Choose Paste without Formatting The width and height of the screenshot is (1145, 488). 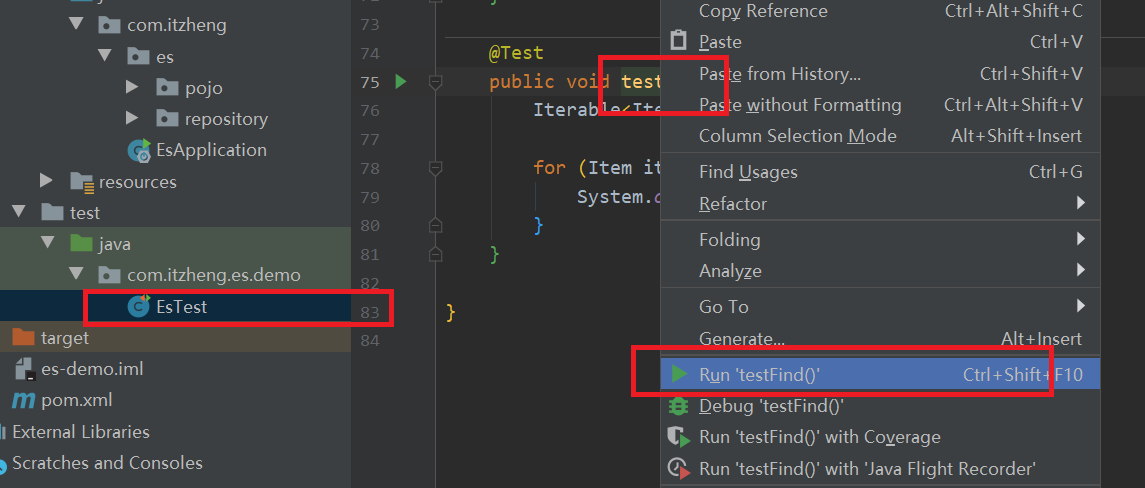(881, 105)
